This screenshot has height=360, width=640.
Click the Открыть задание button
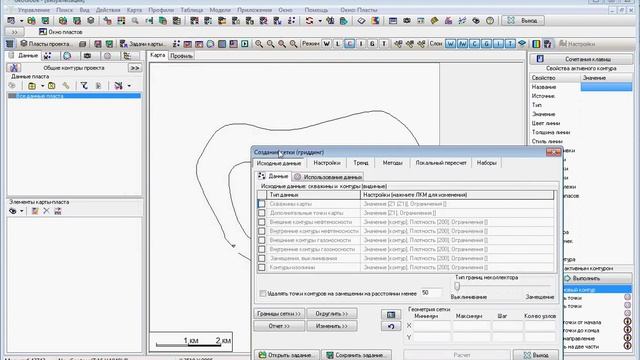pos(287,355)
